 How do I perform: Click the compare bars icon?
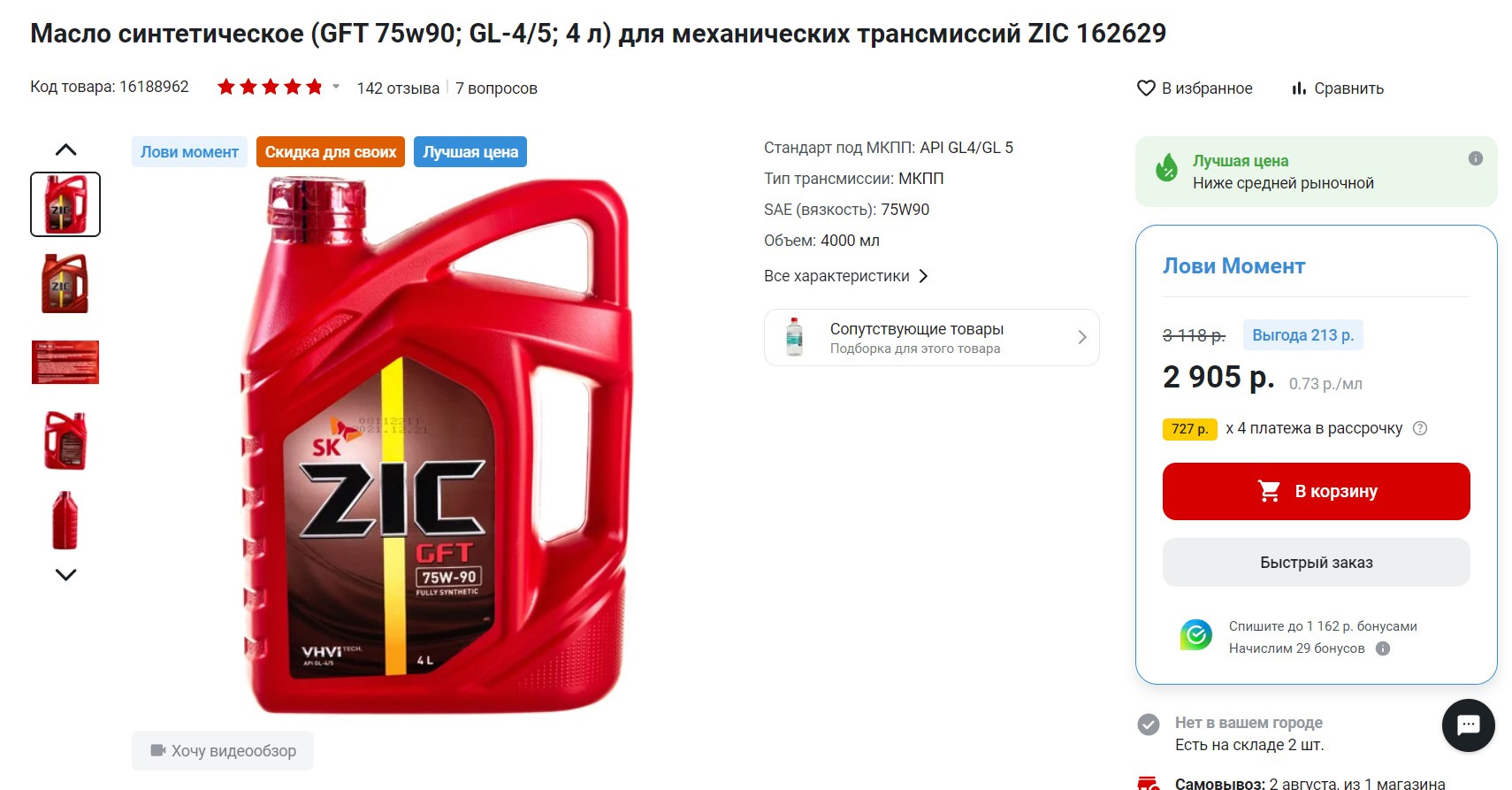click(1299, 88)
